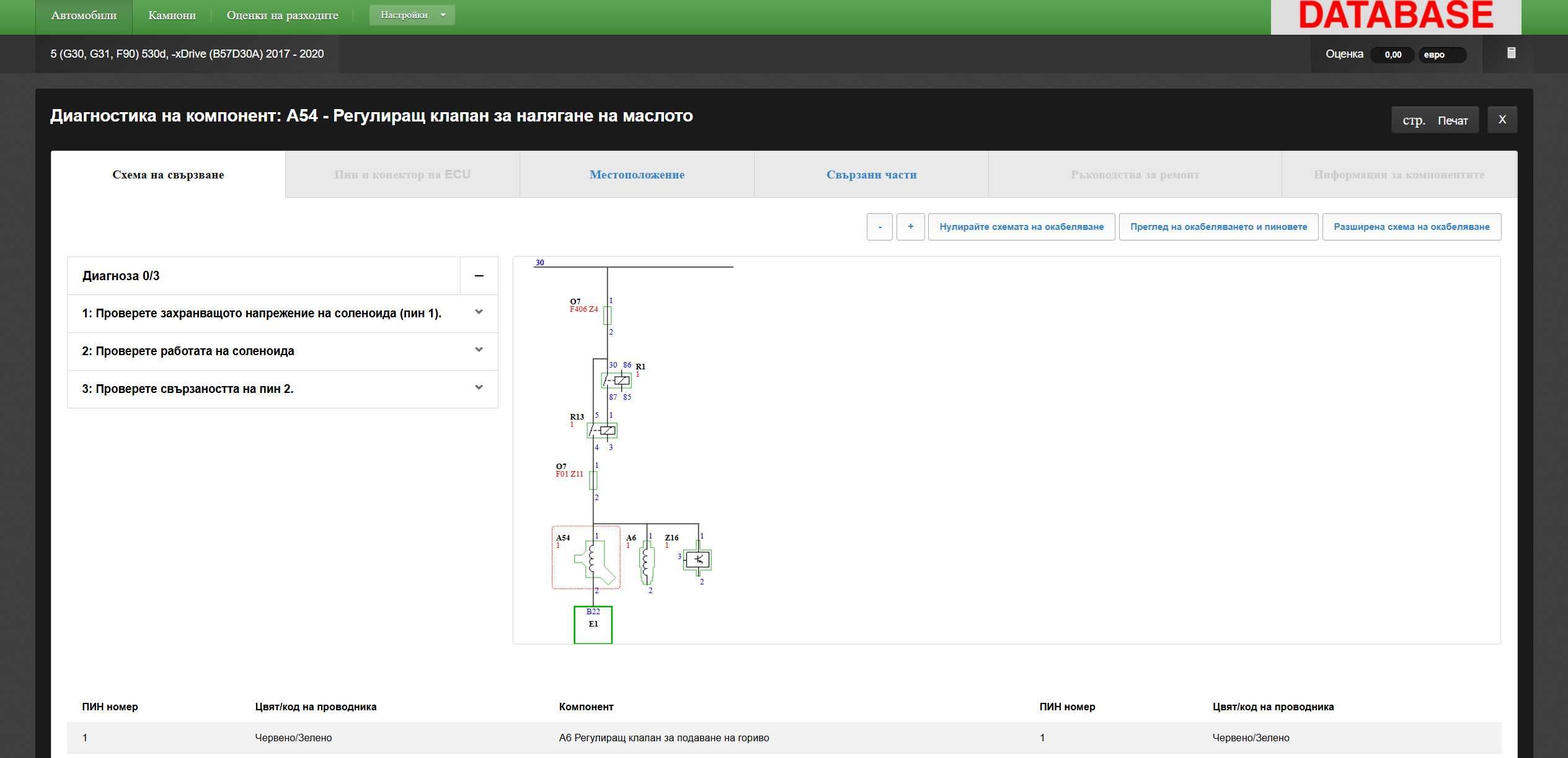Select the R1 relay symbol in diagram

(x=617, y=381)
